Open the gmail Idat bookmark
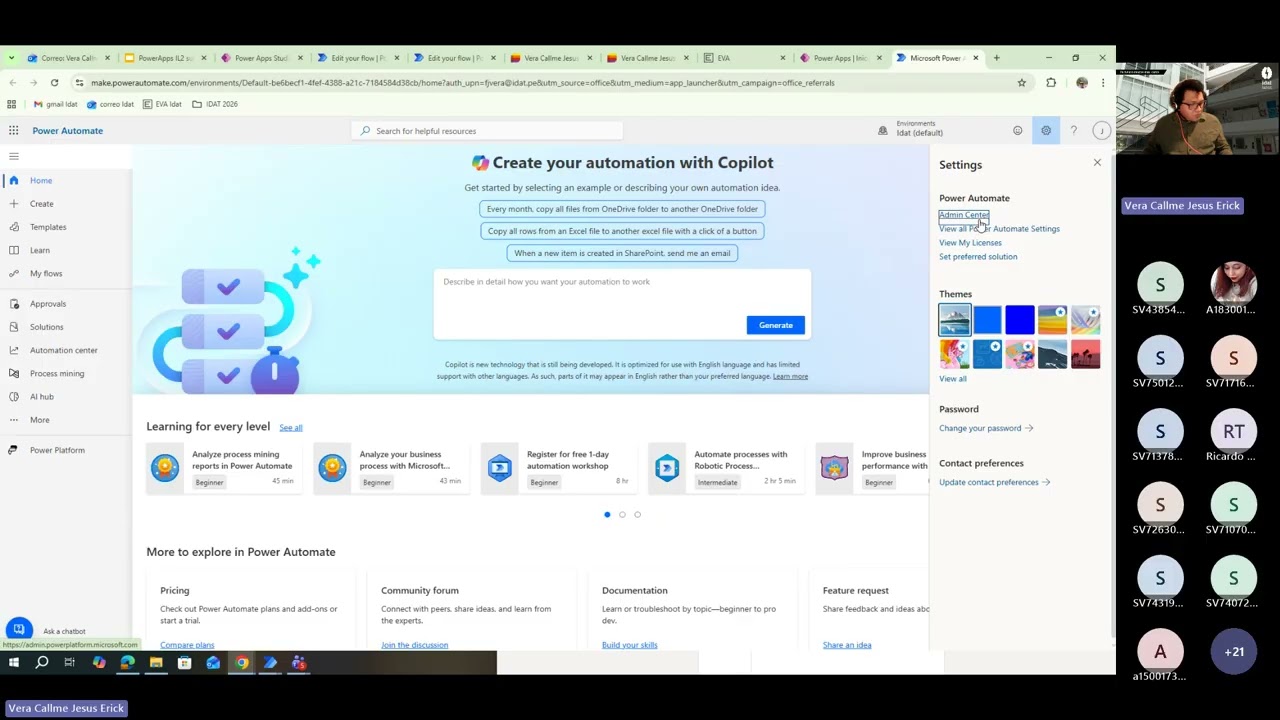 (55, 104)
